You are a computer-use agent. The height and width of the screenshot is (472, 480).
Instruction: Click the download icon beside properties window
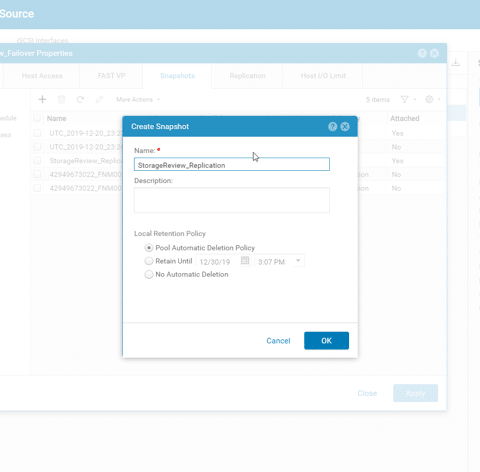coord(456,62)
